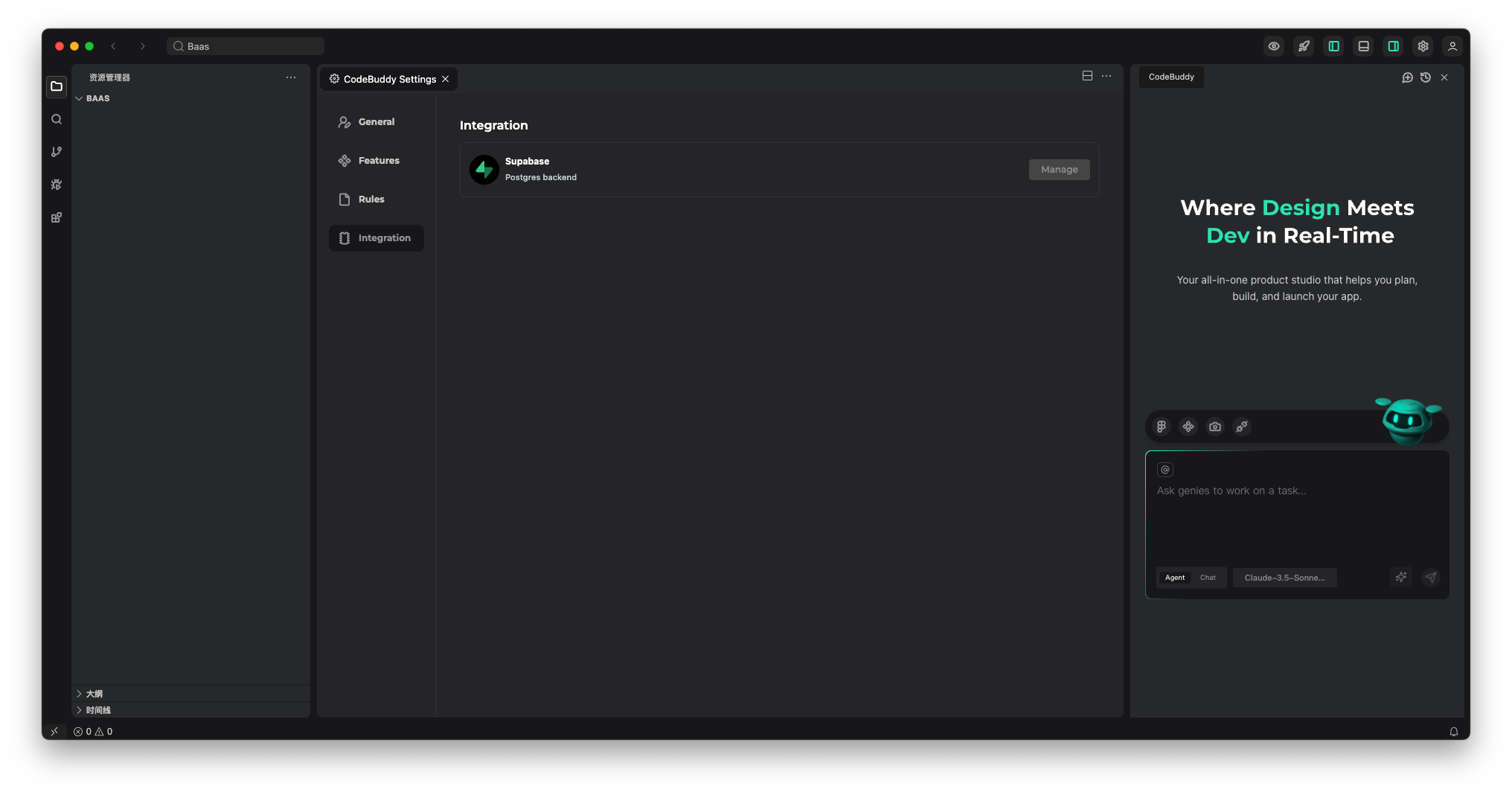Open the account profile icon
Image resolution: width=1512 pixels, height=795 pixels.
click(1452, 46)
